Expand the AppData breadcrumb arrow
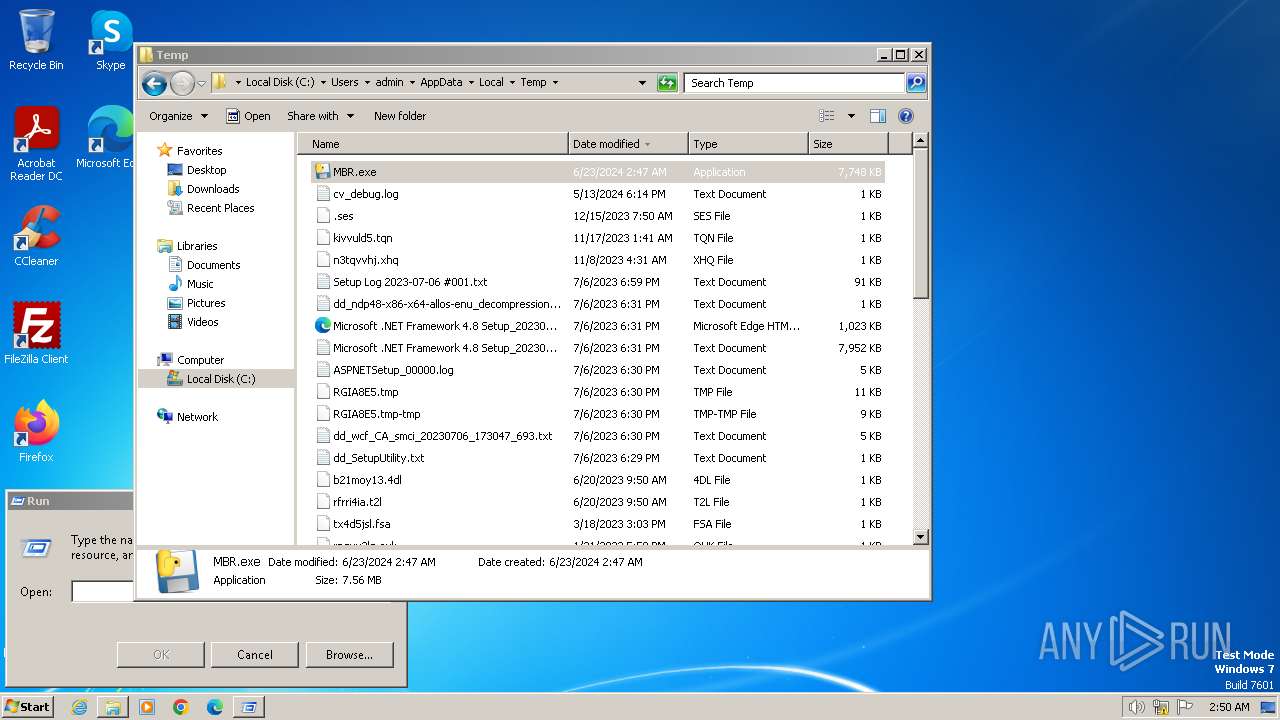Screen dimensions: 1280x720 [x=471, y=83]
